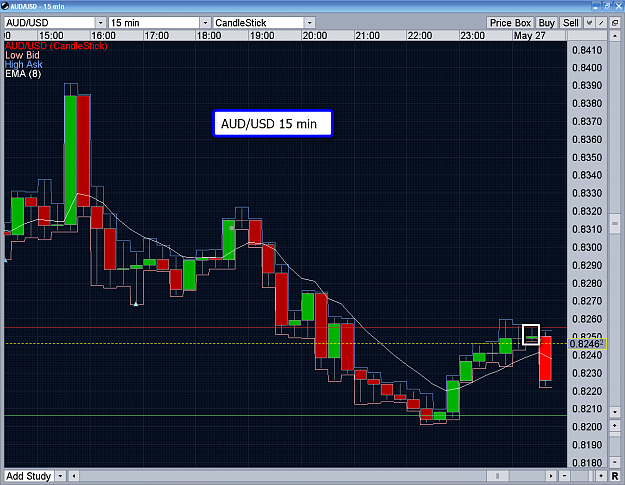Select the draw line tool icon
Image resolution: width=625 pixels, height=485 pixels.
pyautogui.click(x=601, y=23)
